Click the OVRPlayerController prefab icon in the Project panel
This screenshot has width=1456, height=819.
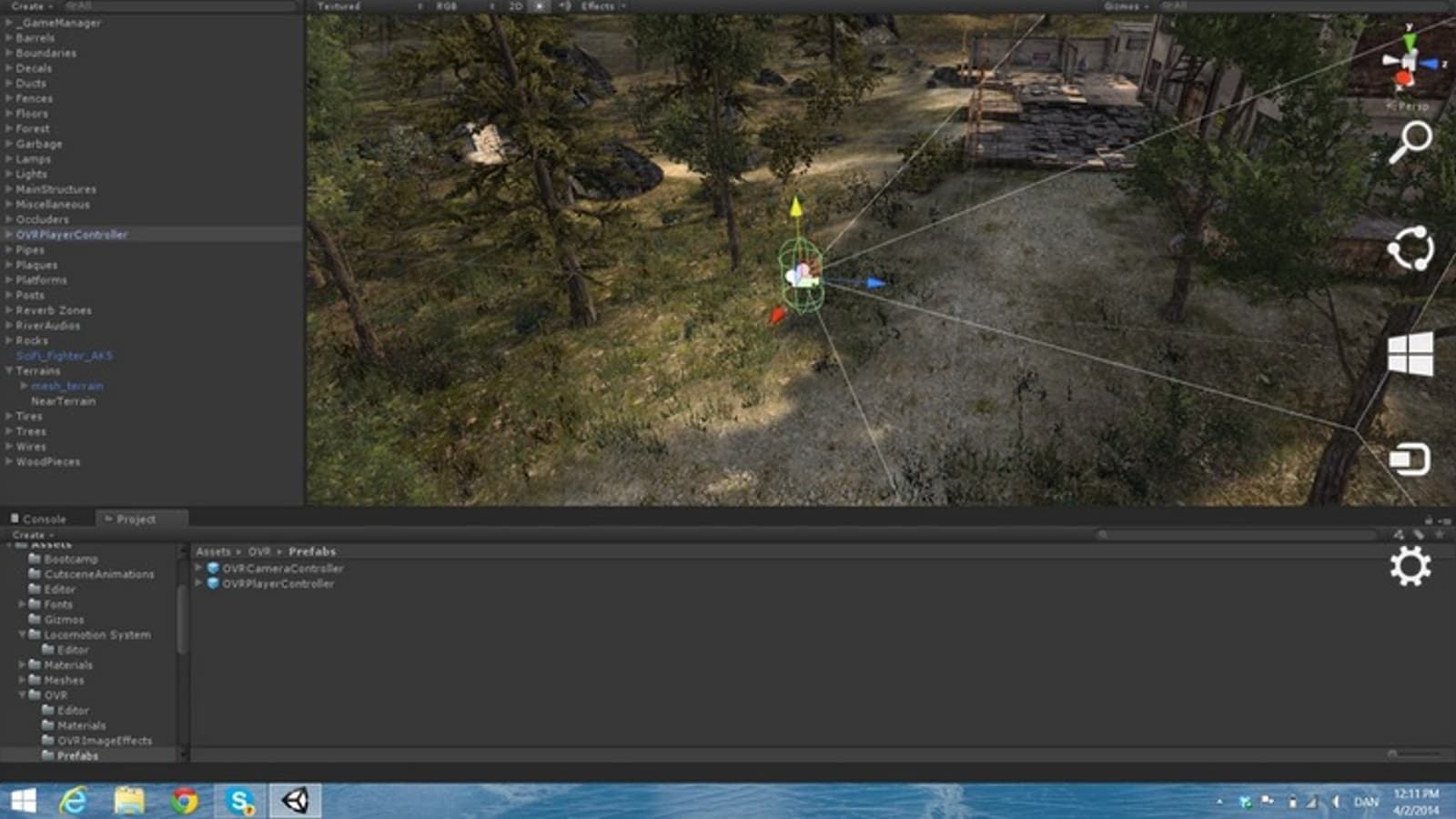(x=213, y=583)
